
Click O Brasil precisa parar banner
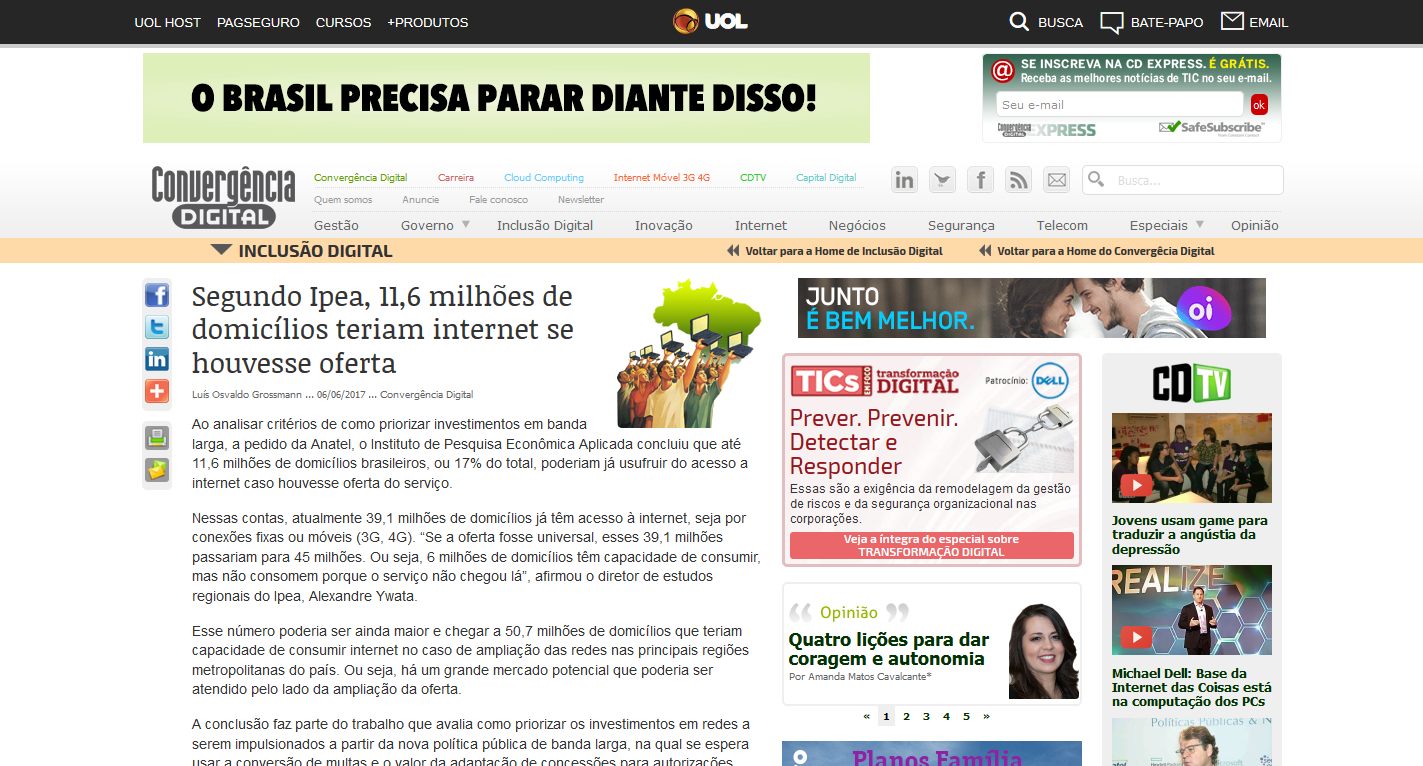tap(506, 98)
